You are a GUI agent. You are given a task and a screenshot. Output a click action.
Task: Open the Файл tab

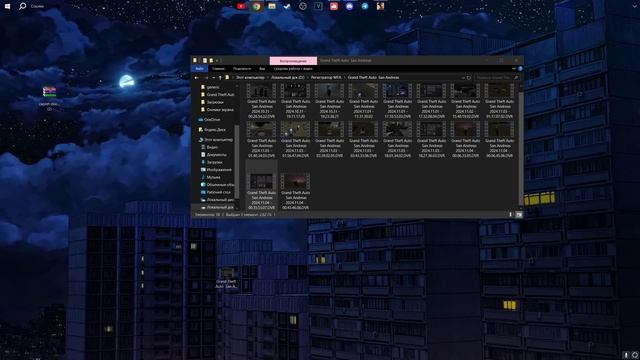click(x=200, y=69)
